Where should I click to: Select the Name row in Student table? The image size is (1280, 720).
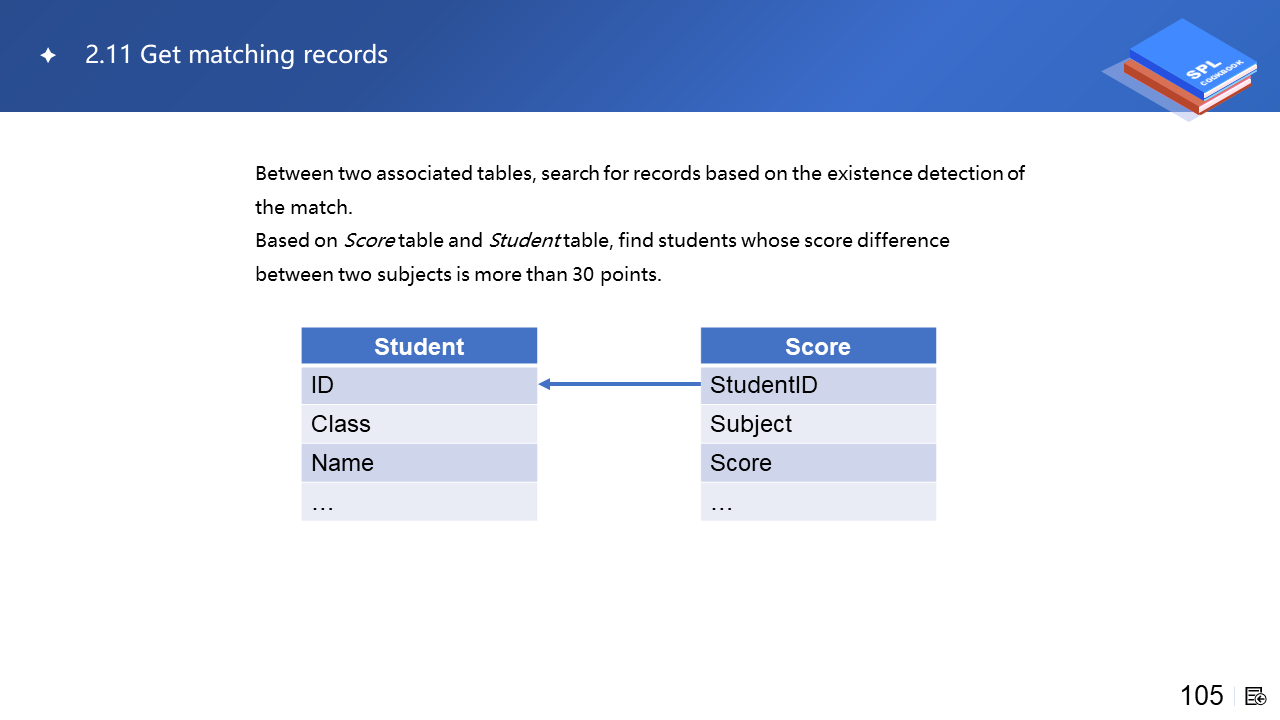pos(419,463)
